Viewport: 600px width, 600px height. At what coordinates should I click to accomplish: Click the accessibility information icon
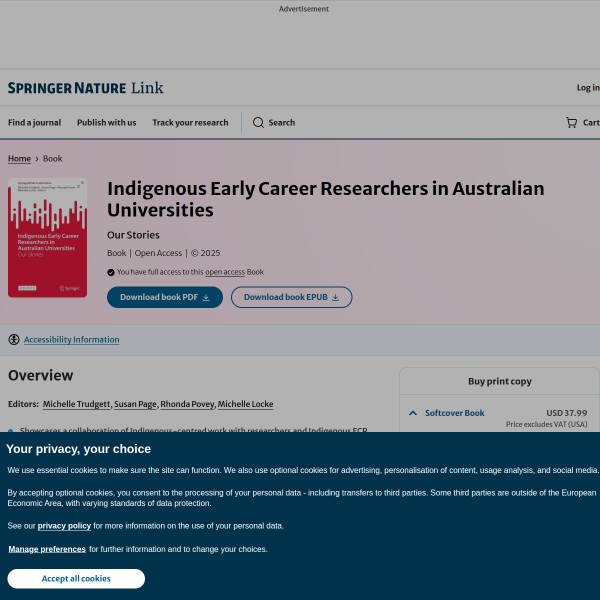14,340
